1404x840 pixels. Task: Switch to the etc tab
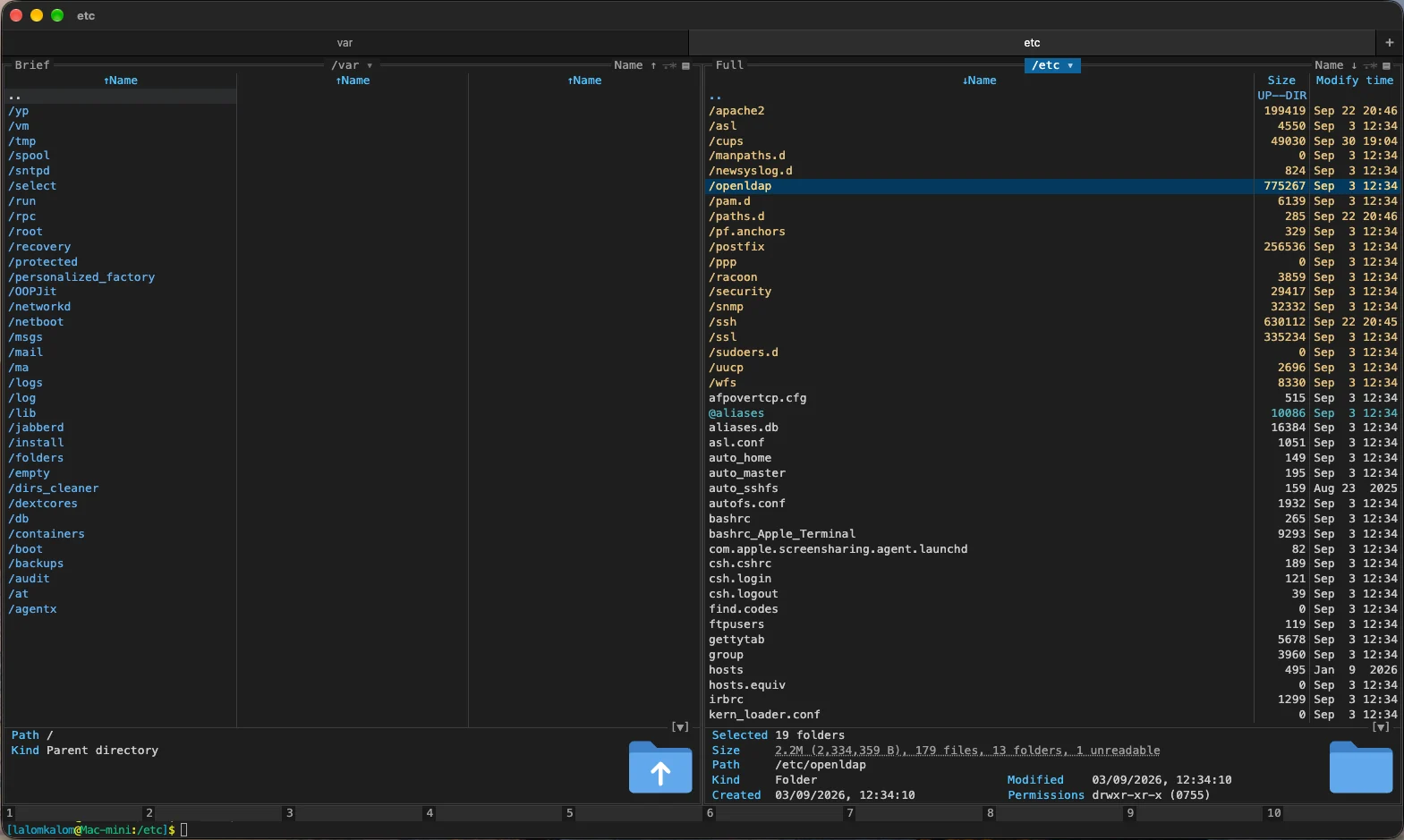pos(1032,42)
